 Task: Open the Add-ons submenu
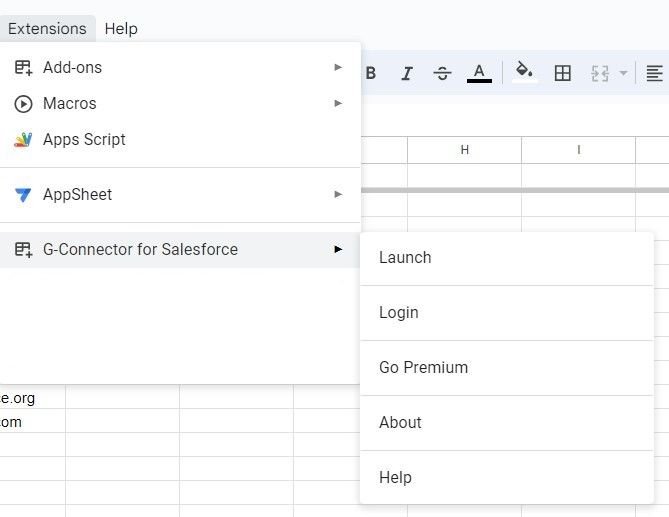(x=180, y=67)
